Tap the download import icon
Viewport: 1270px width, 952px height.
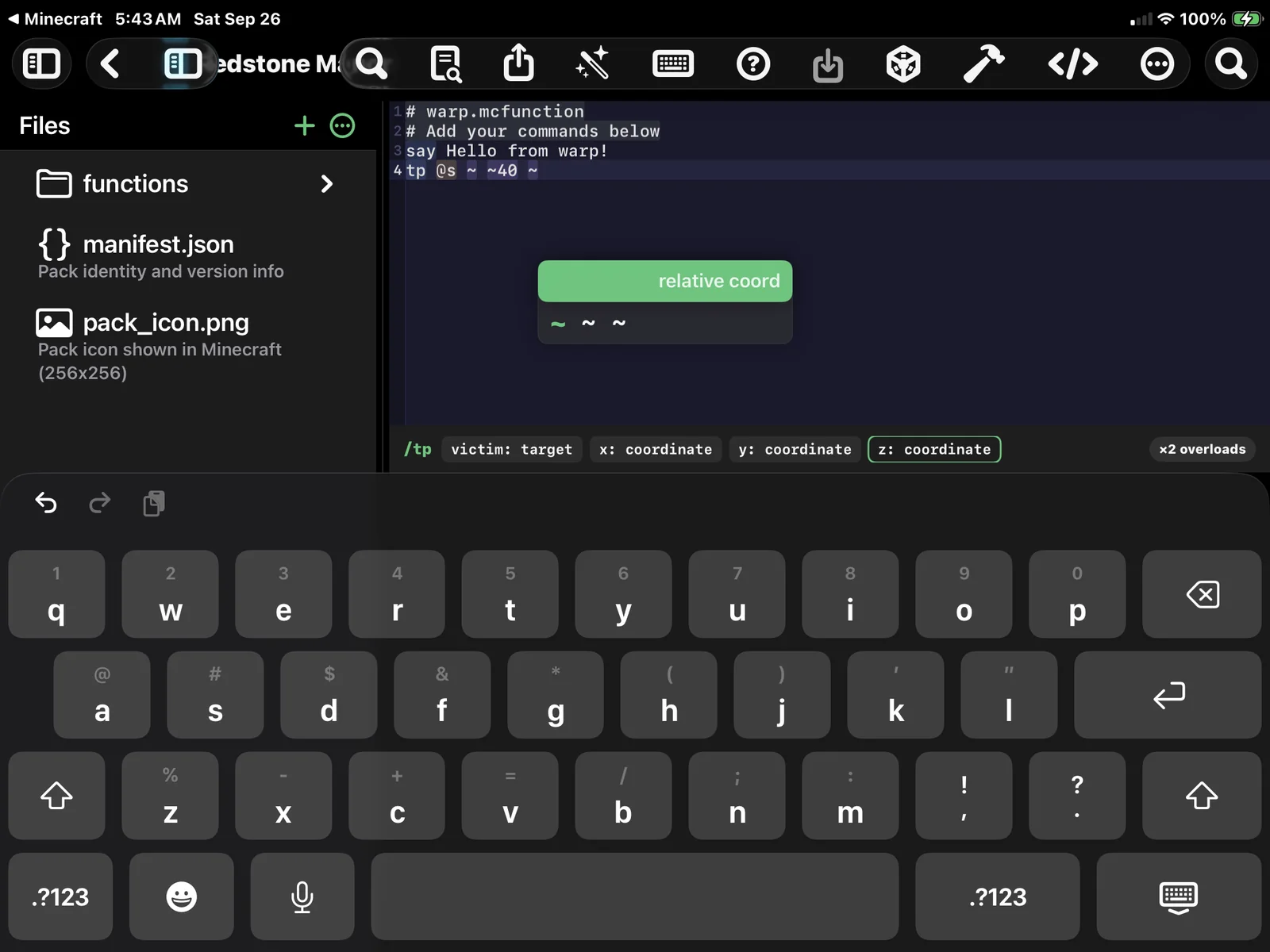pos(828,65)
